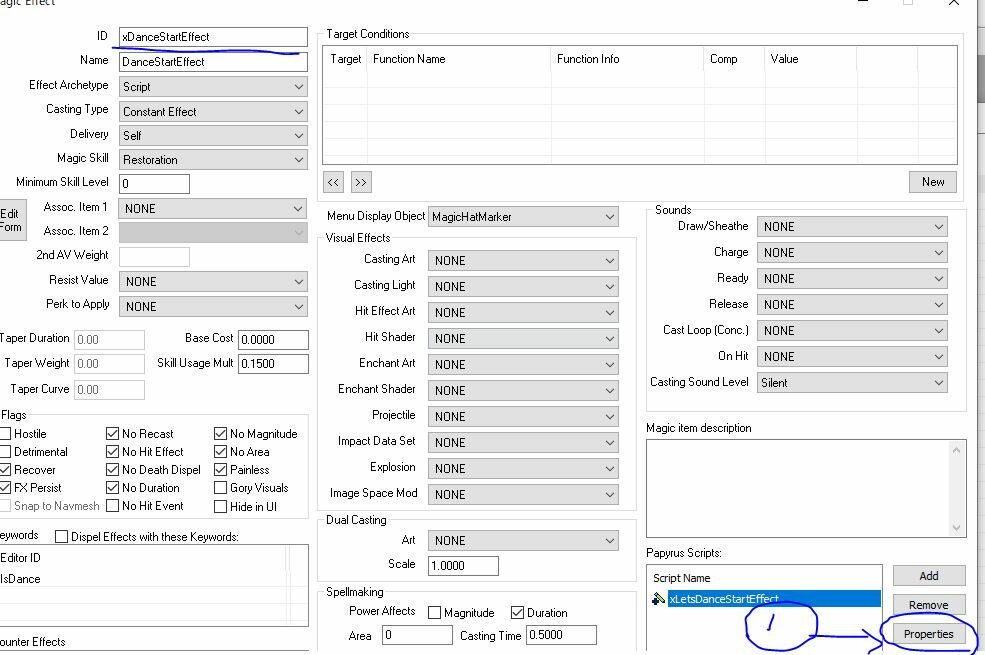This screenshot has height=655, width=985.
Task: Uncheck the No Recast flag
Action: [112, 433]
